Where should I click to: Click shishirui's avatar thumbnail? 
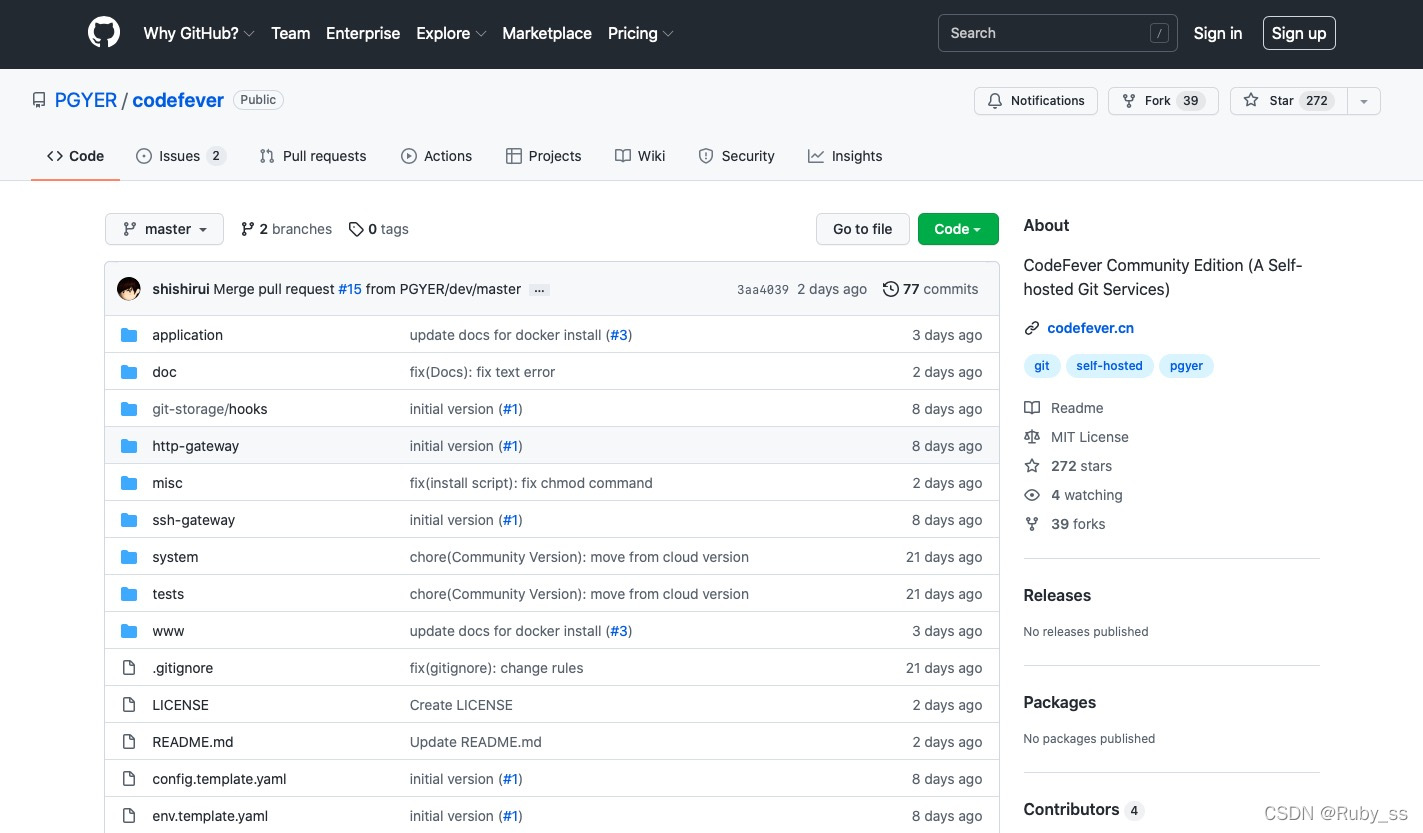129,289
